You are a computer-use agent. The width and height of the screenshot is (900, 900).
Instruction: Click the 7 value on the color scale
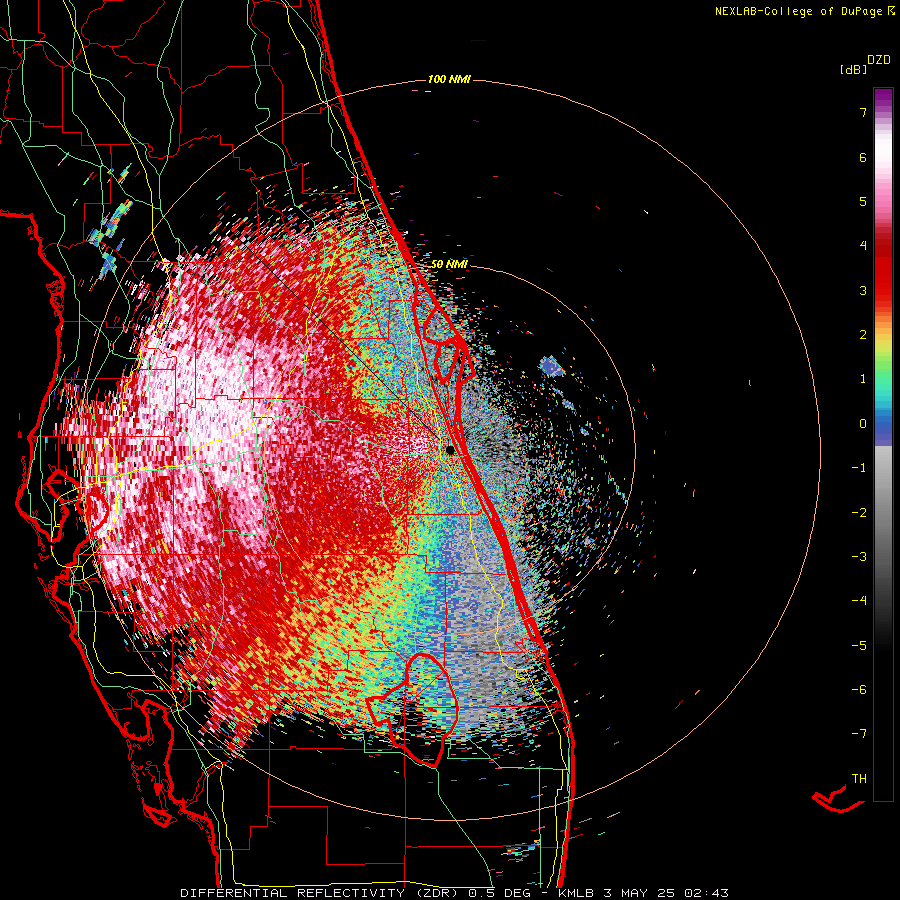[863, 113]
